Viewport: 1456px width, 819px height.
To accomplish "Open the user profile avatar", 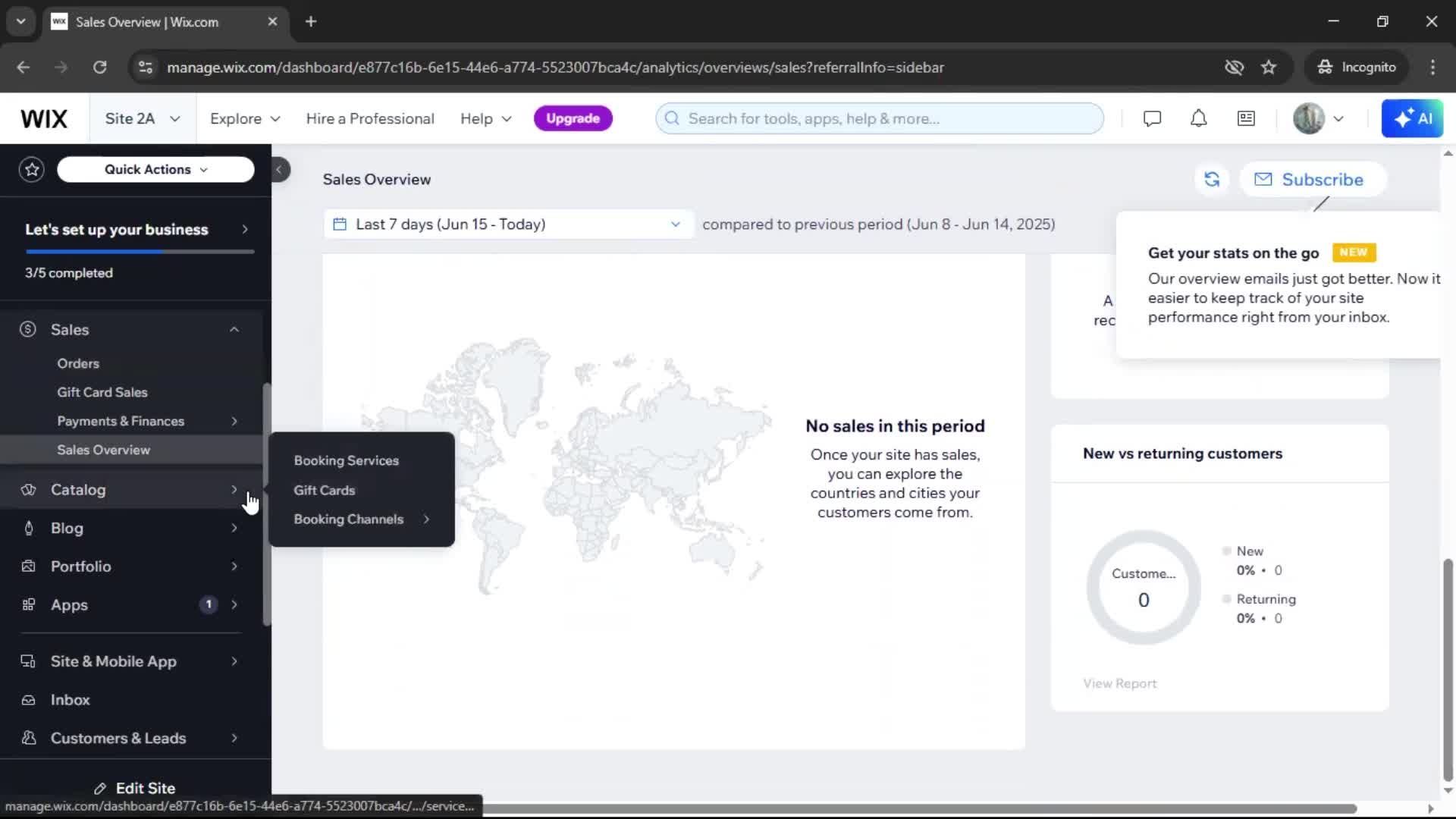I will (1308, 118).
